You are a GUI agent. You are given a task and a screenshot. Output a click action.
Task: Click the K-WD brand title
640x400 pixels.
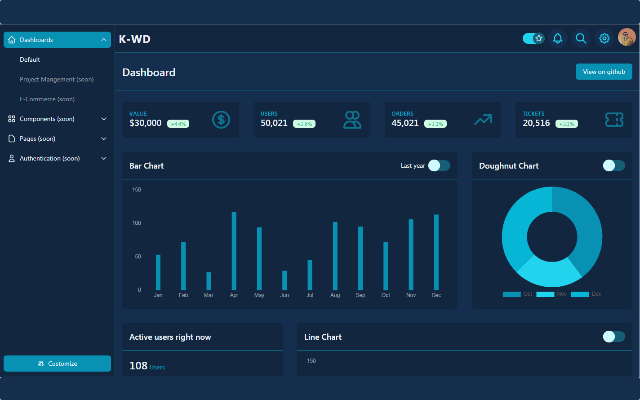(x=134, y=39)
